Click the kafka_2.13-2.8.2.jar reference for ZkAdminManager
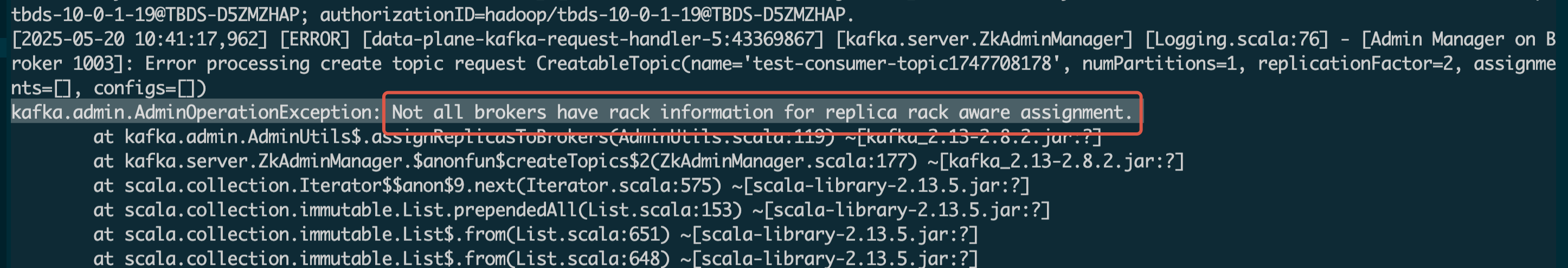Screen dimensions: 1568x268 tap(1059, 162)
